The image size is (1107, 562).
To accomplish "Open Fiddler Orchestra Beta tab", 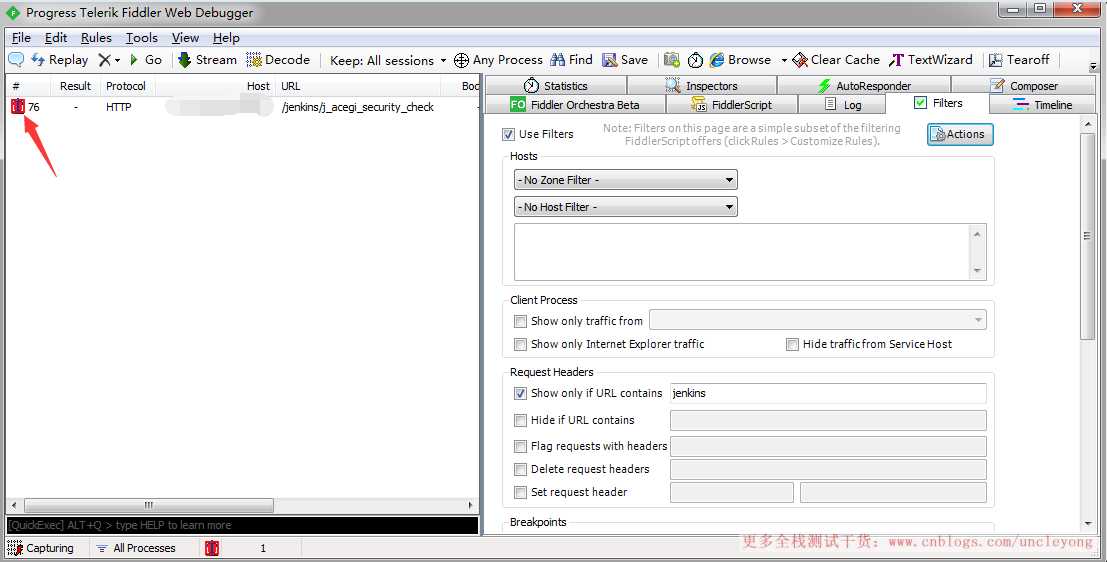I will click(x=575, y=104).
